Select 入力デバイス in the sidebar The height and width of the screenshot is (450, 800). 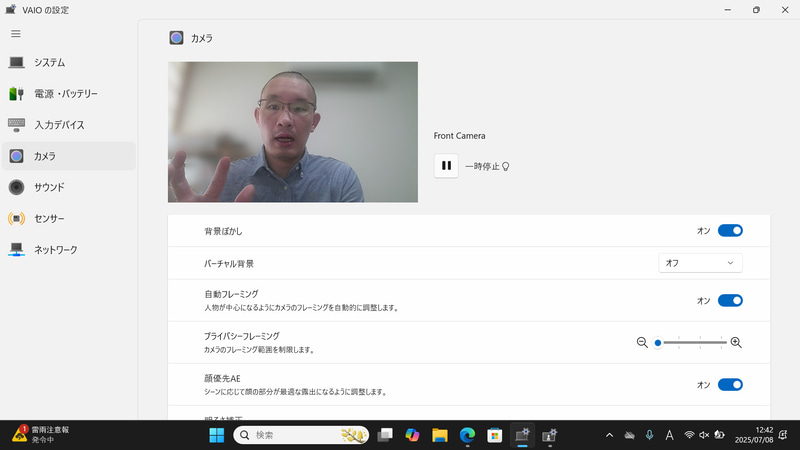pyautogui.click(x=69, y=124)
